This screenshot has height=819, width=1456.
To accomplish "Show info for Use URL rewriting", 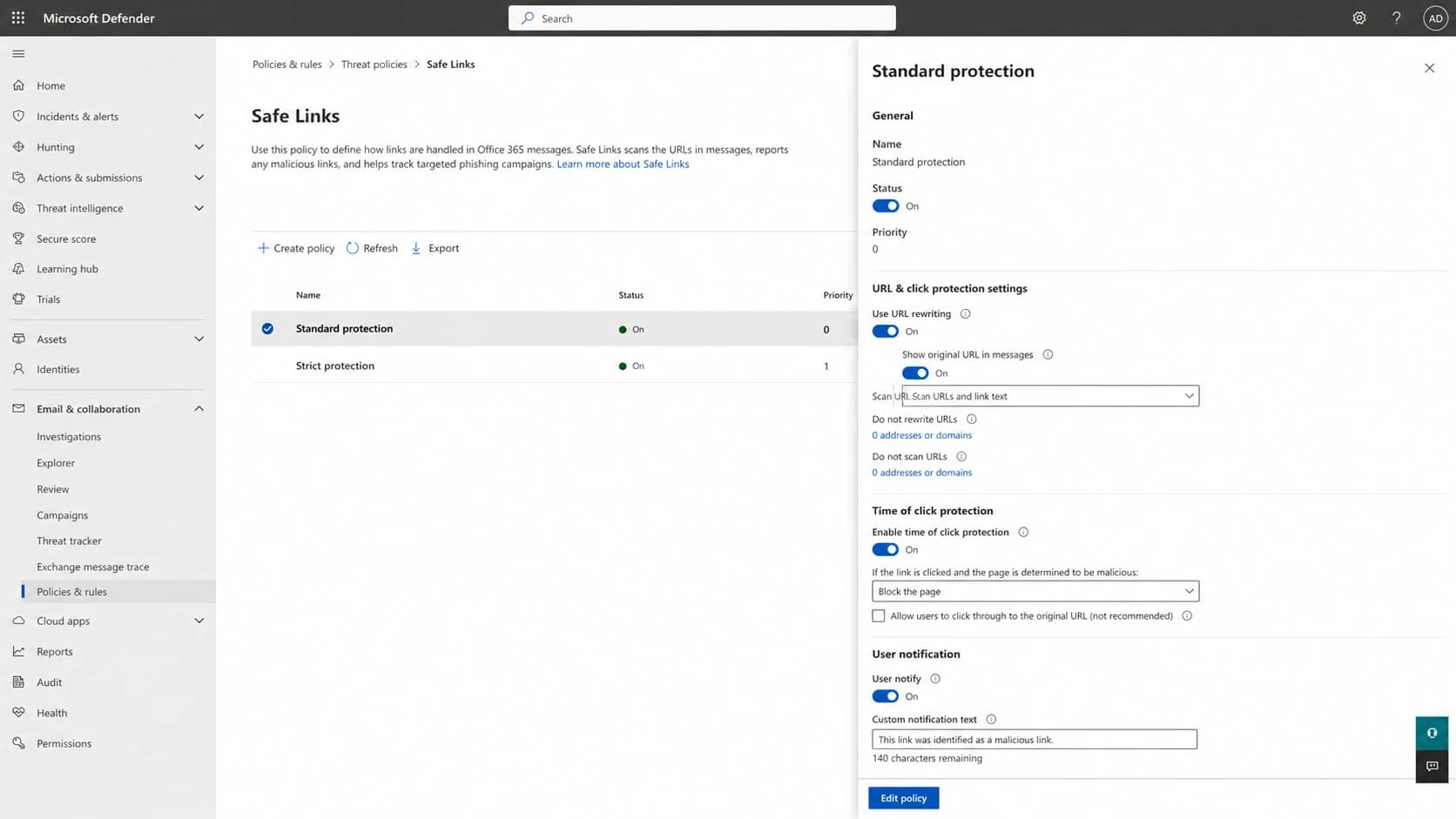I will 965,313.
